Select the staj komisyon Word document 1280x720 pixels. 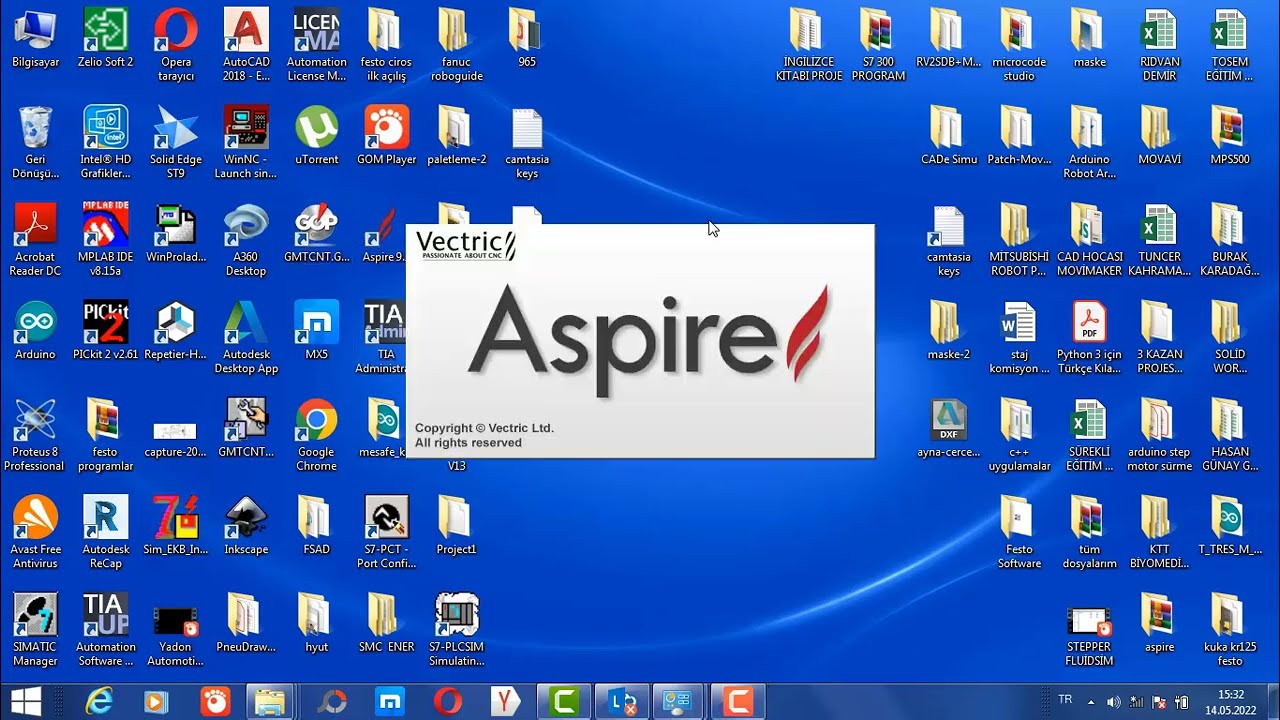click(x=1019, y=339)
